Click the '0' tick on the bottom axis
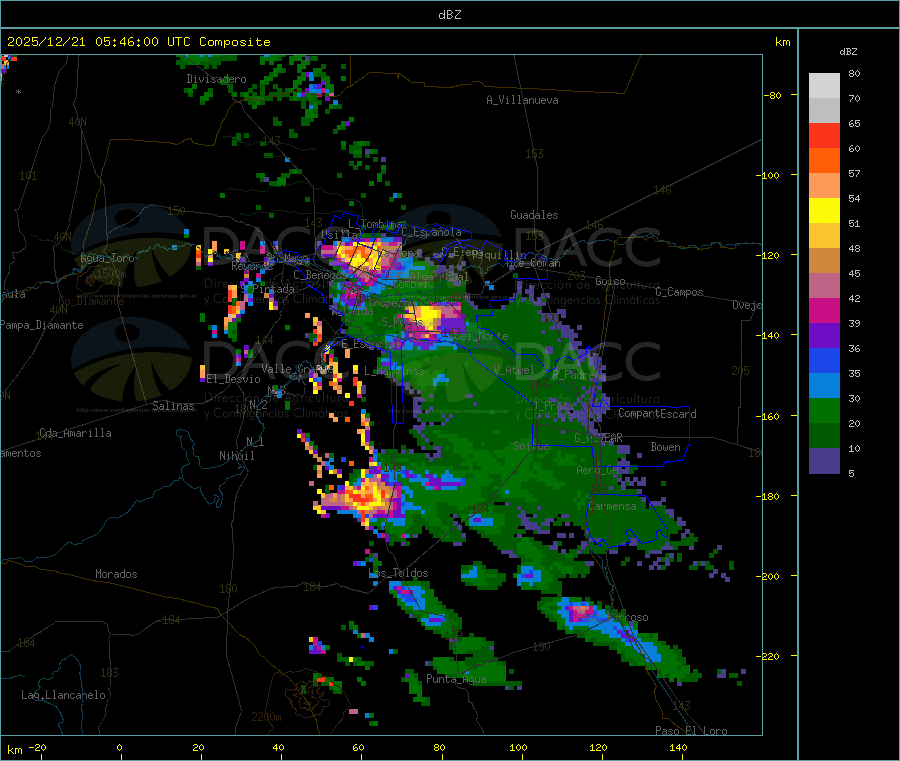The image size is (900, 761). tap(119, 747)
